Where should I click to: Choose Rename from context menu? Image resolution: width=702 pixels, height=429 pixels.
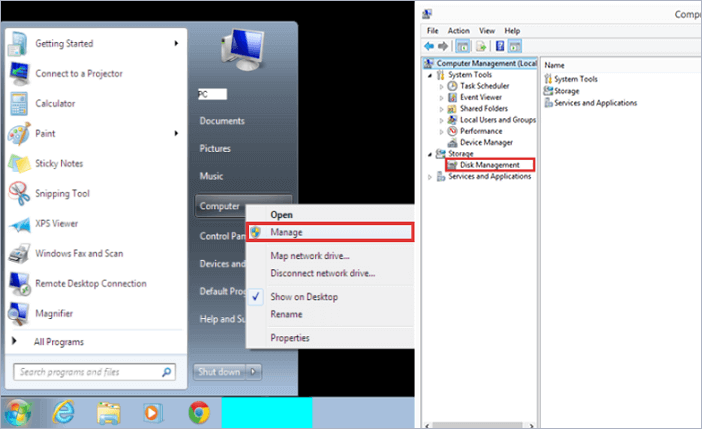(330, 314)
